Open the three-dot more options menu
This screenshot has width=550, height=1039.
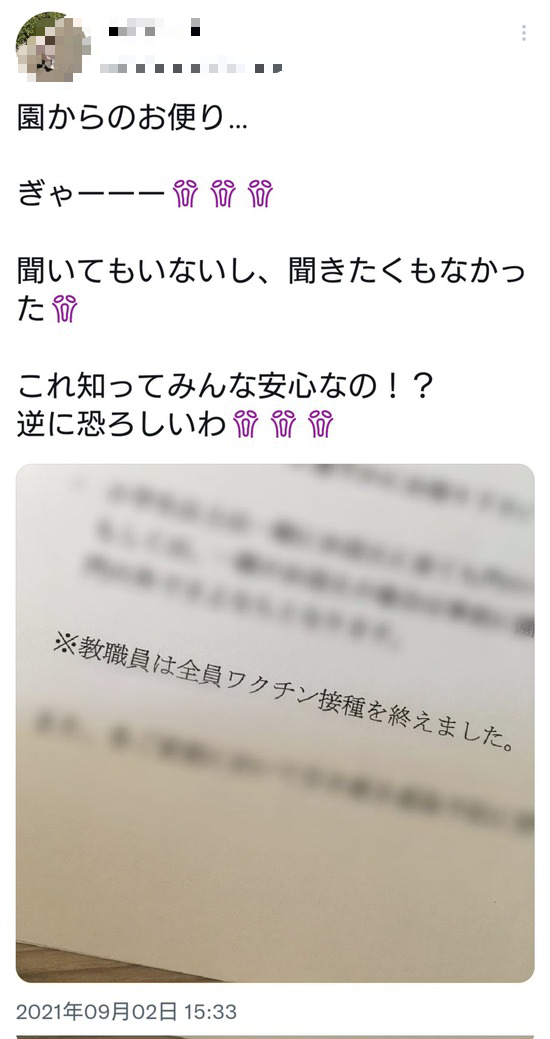coord(523,33)
